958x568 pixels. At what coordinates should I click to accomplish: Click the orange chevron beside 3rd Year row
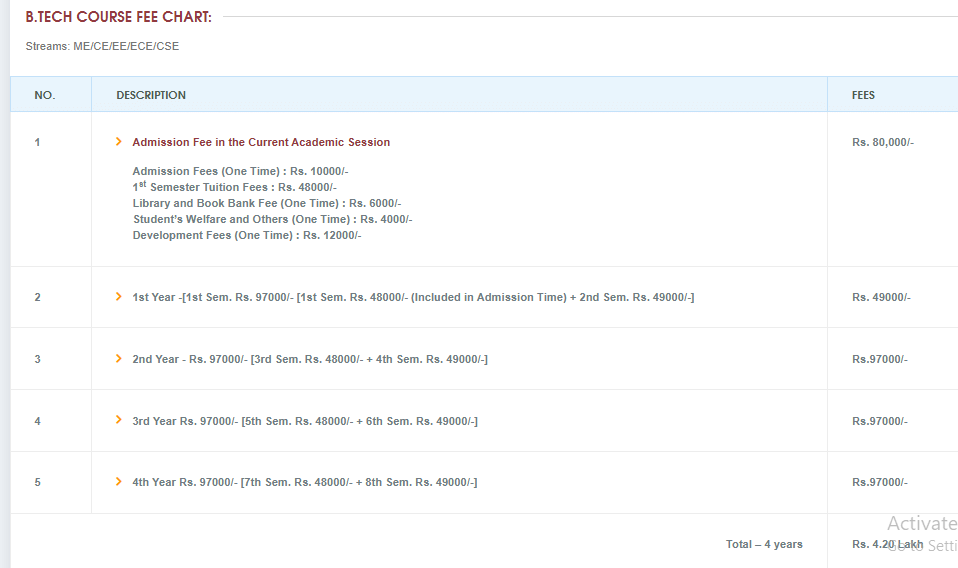[x=119, y=421]
